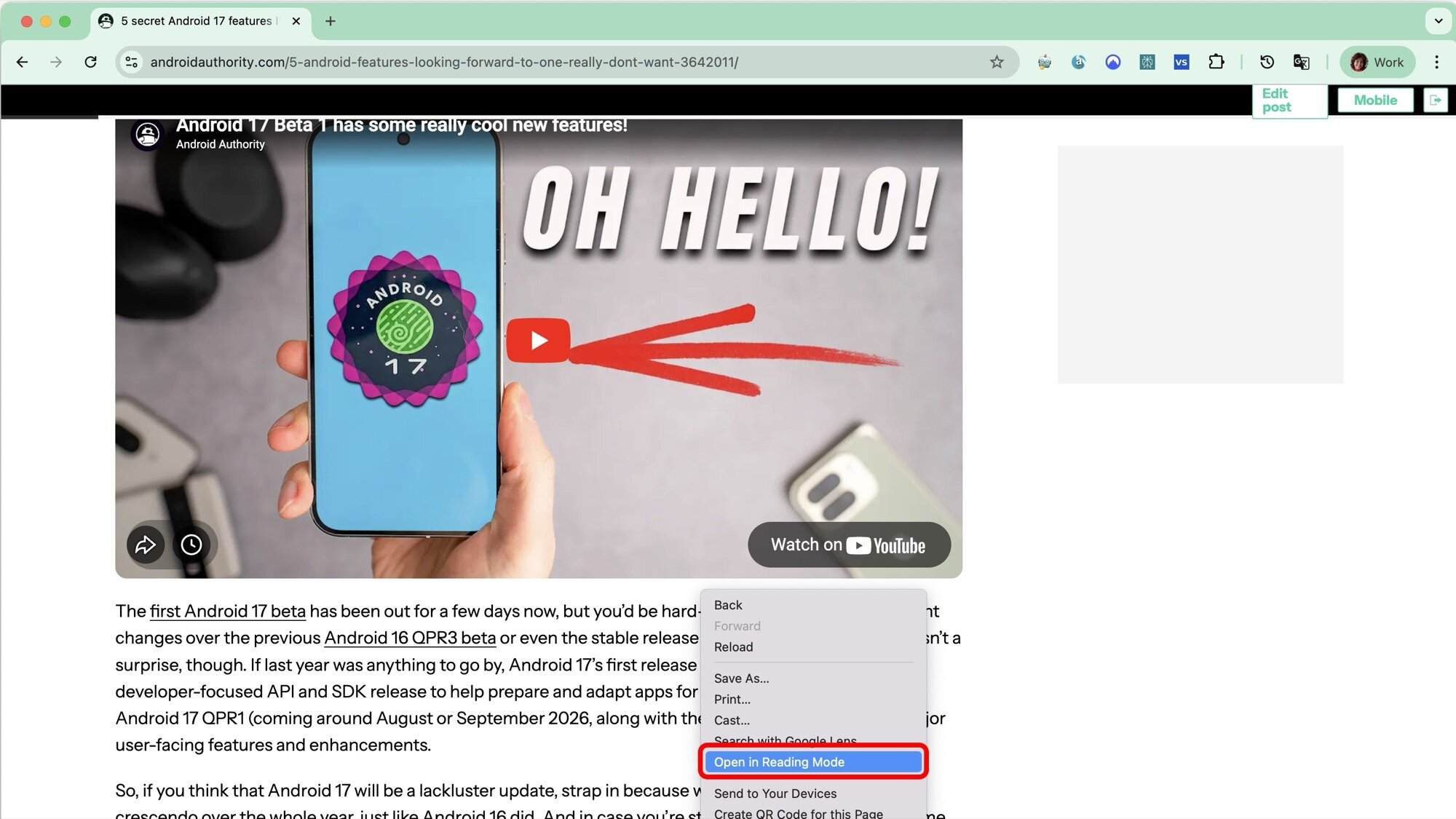The width and height of the screenshot is (1456, 819).
Task: Click the site info icon in address bar
Action: pos(131,62)
